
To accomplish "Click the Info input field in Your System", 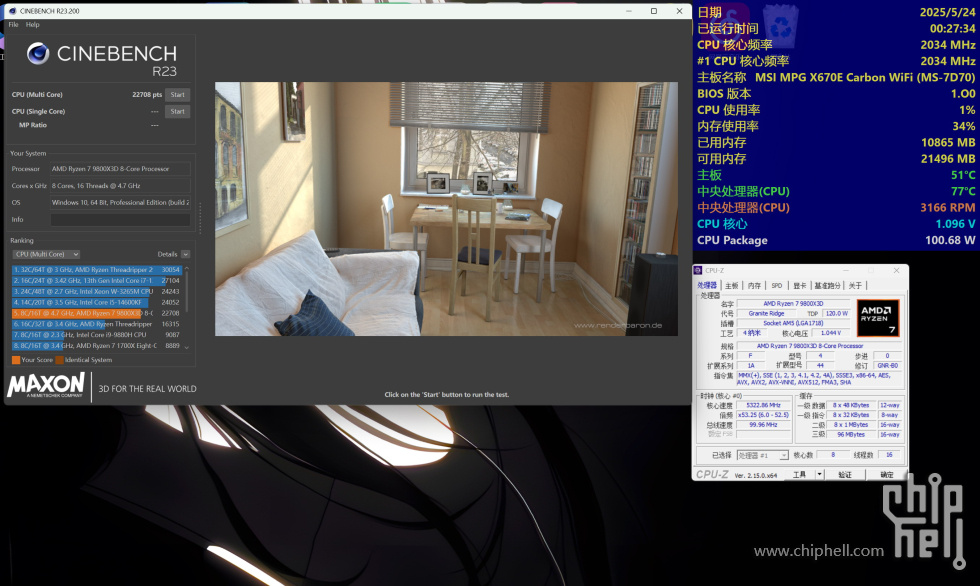I will 120,219.
